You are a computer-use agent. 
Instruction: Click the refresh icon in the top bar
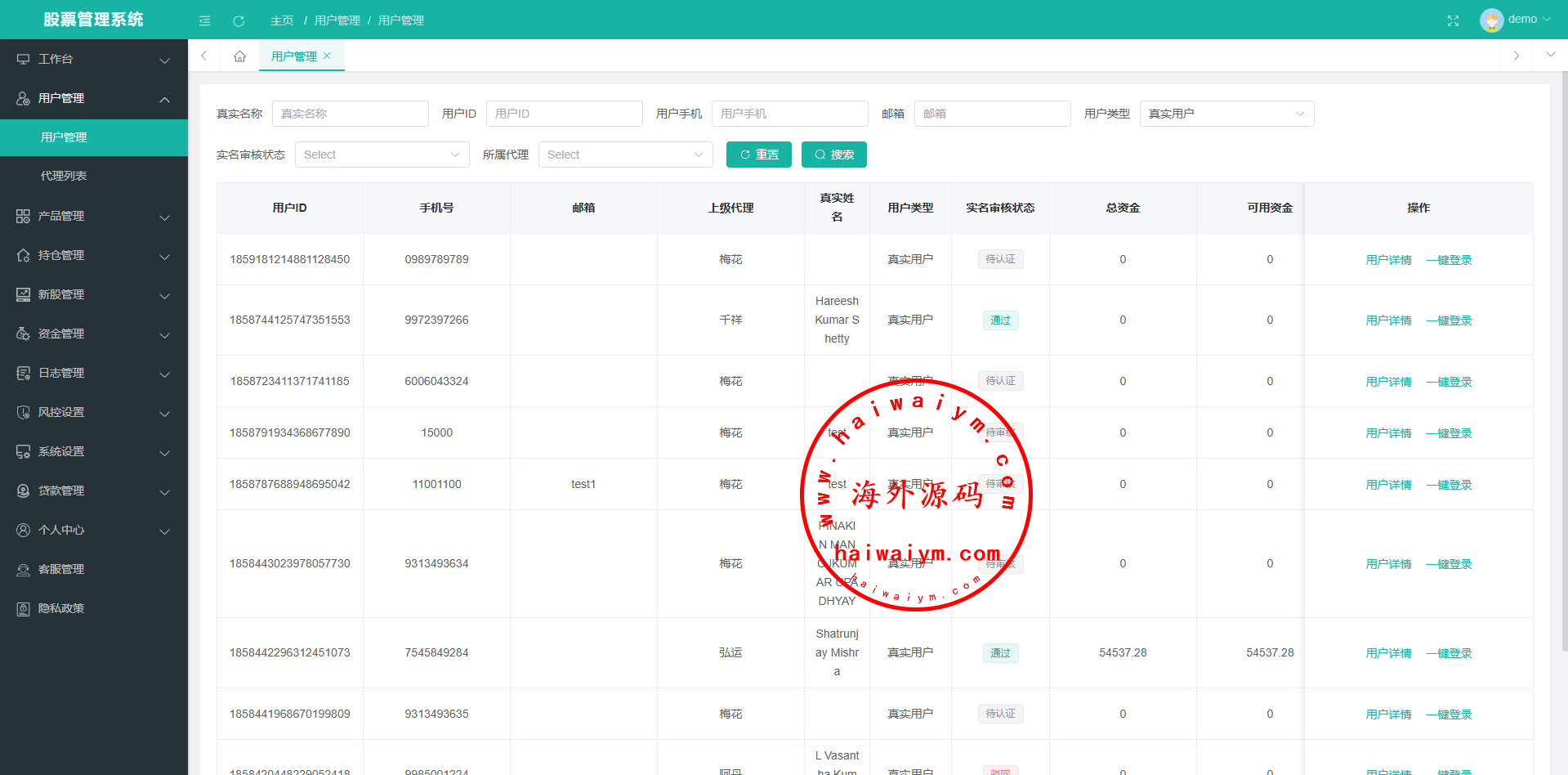pyautogui.click(x=239, y=20)
